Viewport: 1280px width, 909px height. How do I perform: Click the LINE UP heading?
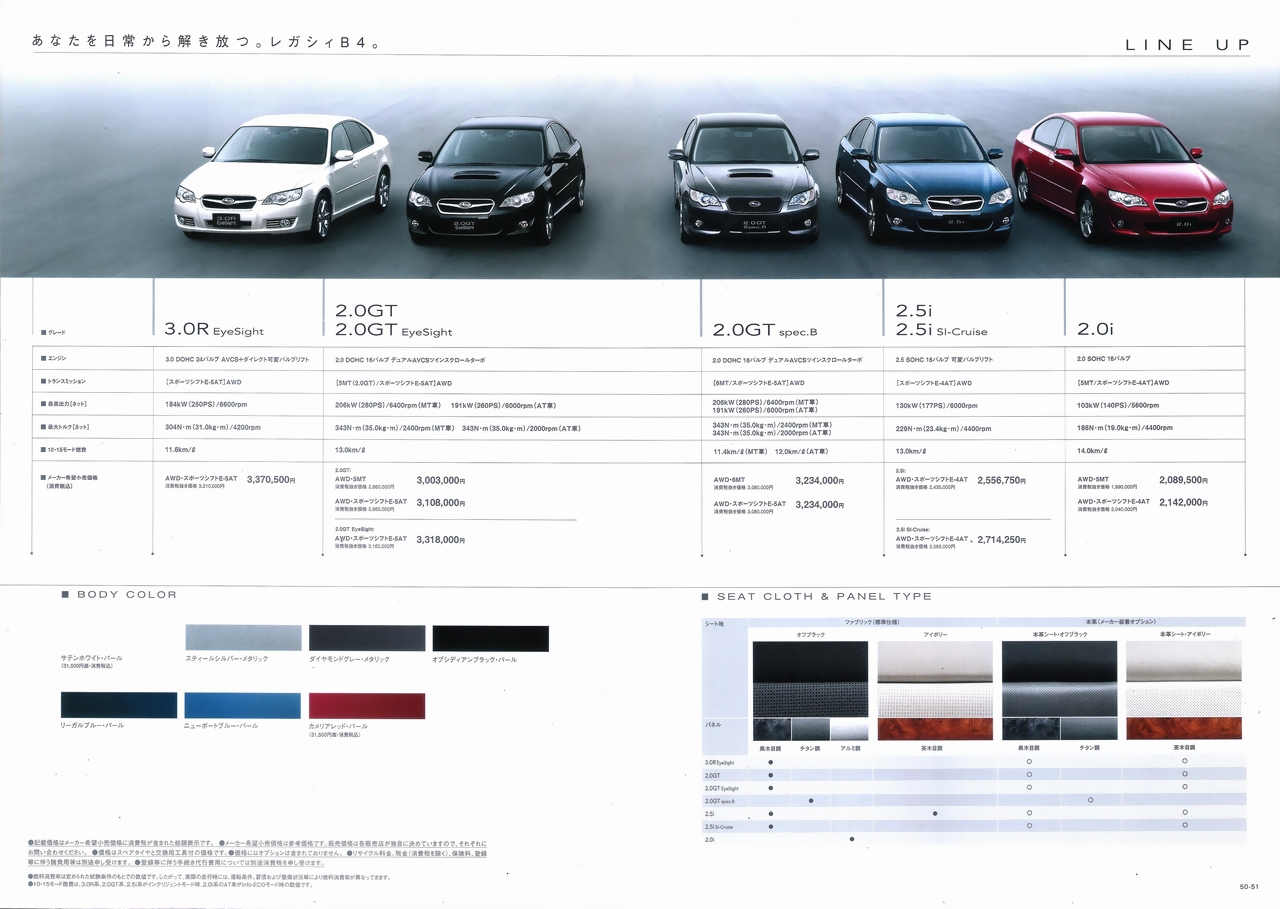(x=1187, y=45)
